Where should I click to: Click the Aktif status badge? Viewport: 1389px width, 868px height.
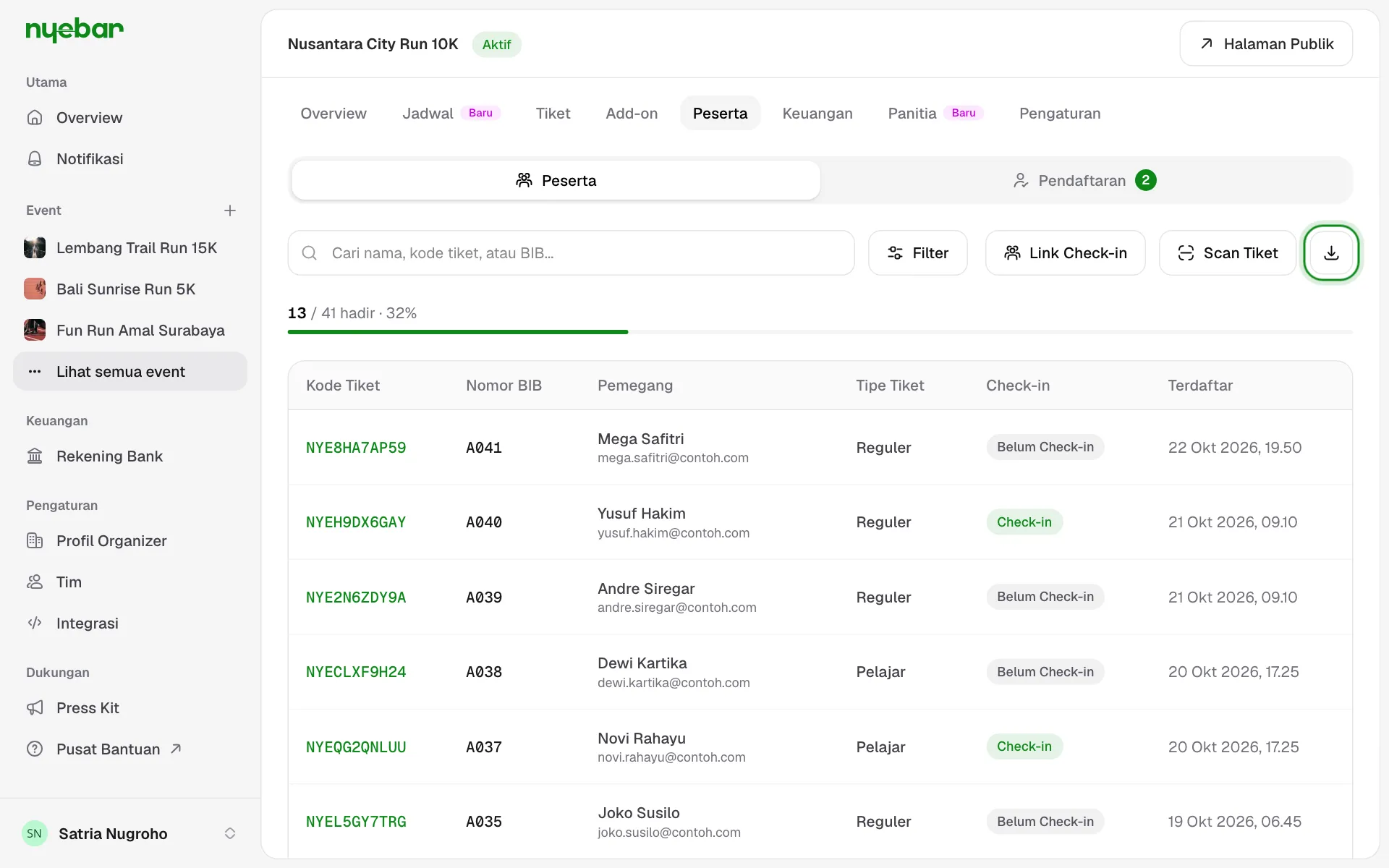click(496, 44)
